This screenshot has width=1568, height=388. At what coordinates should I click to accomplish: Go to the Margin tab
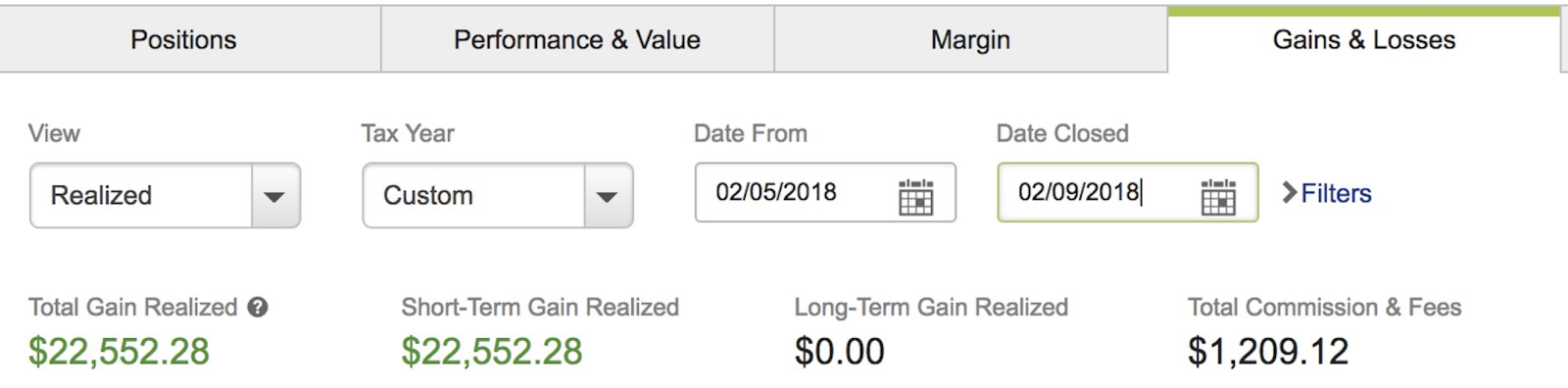coord(970,39)
